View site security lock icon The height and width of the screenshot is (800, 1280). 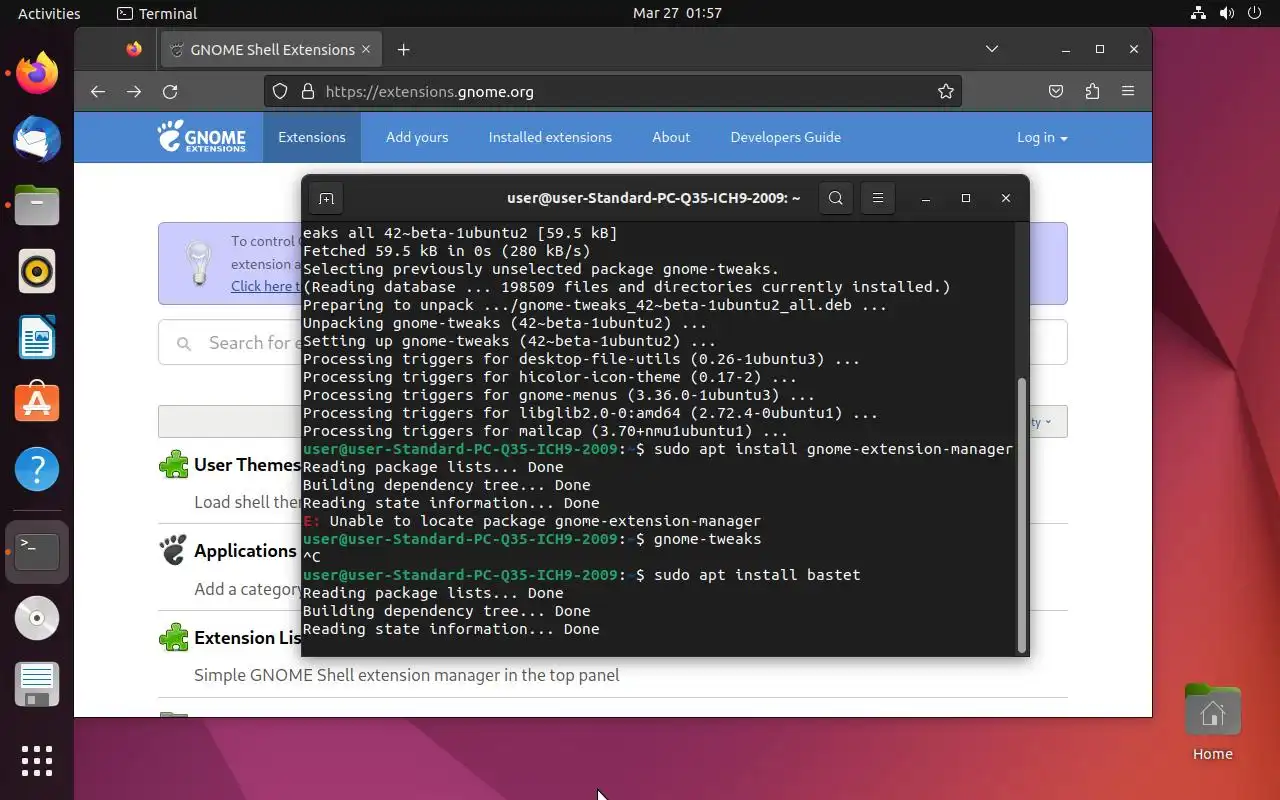[x=307, y=91]
